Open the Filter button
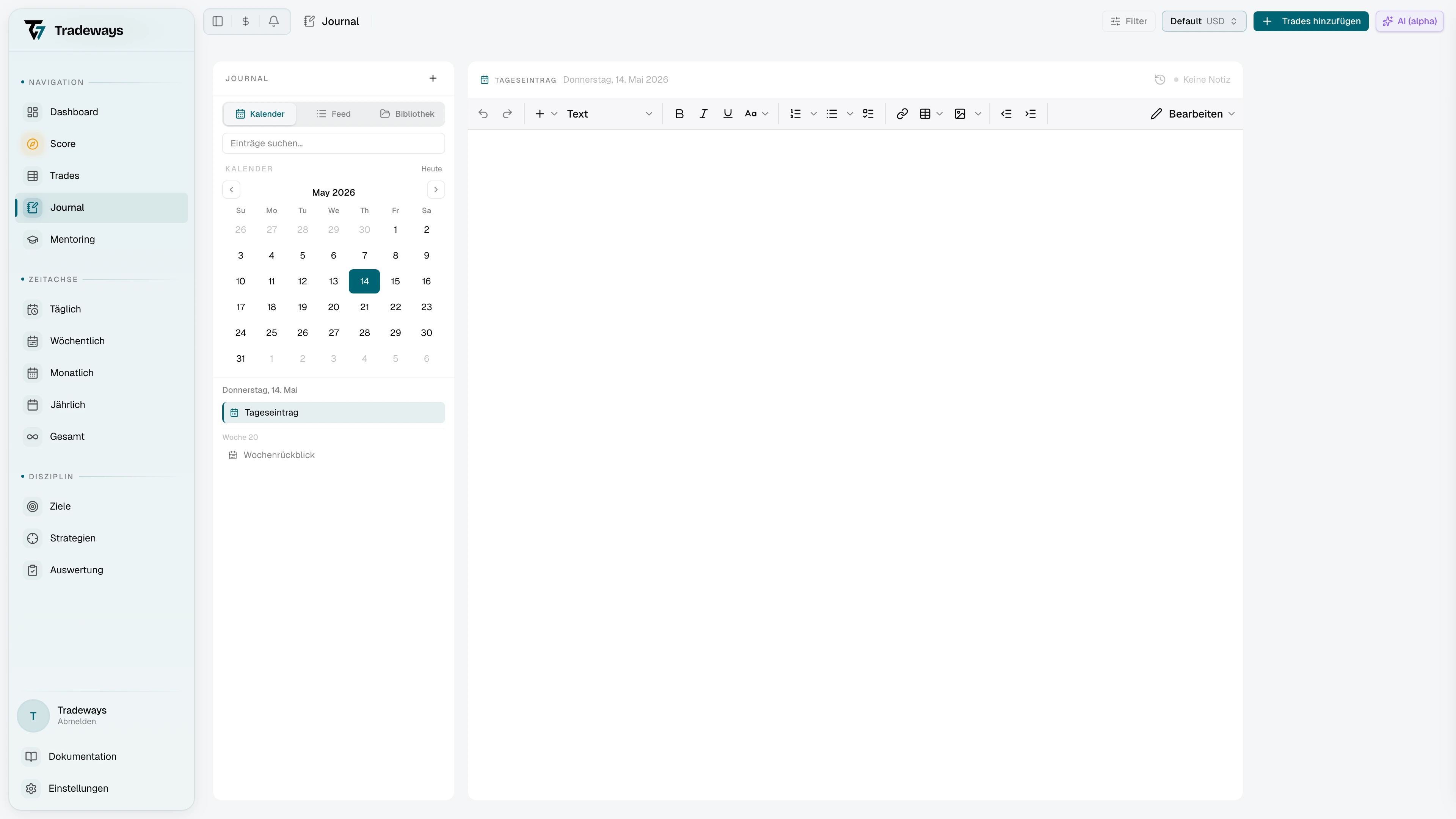 (x=1128, y=22)
